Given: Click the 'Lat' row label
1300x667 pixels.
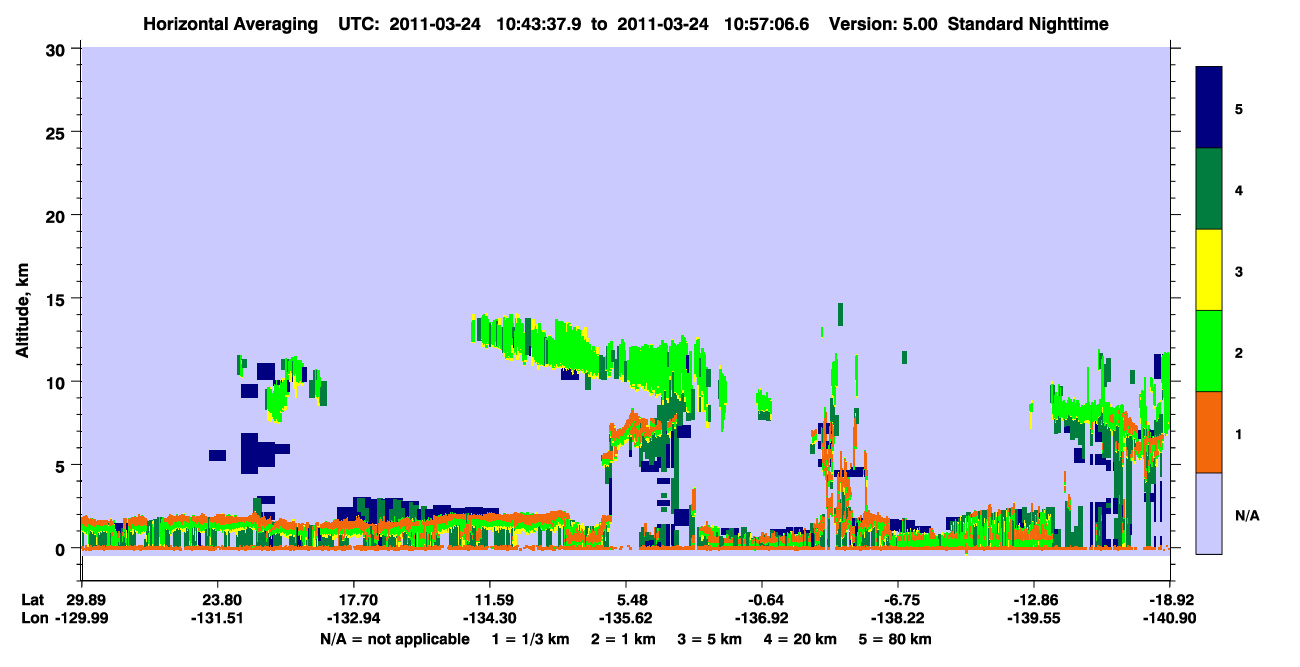Looking at the screenshot, I should tap(32, 600).
